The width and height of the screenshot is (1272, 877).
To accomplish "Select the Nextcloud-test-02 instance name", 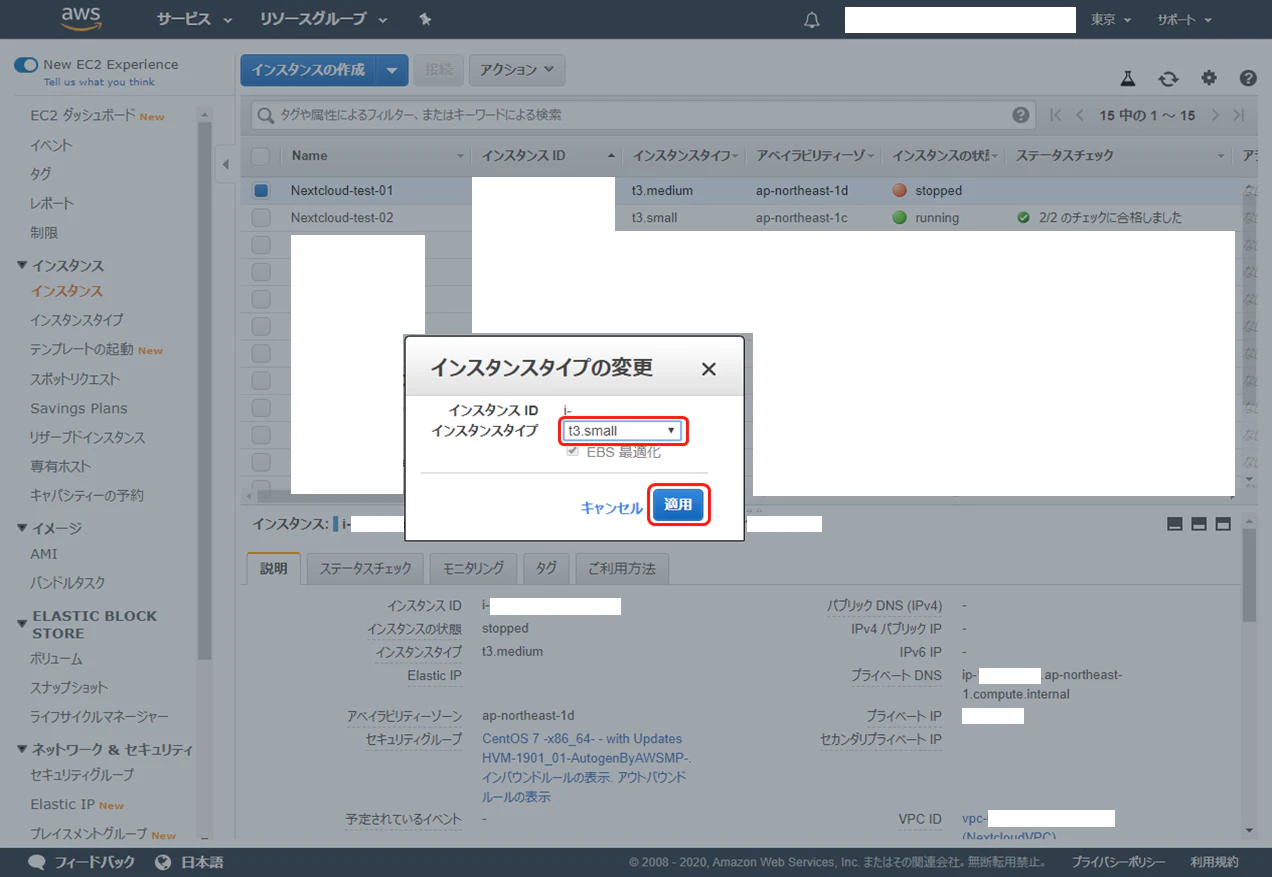I will click(x=342, y=218).
